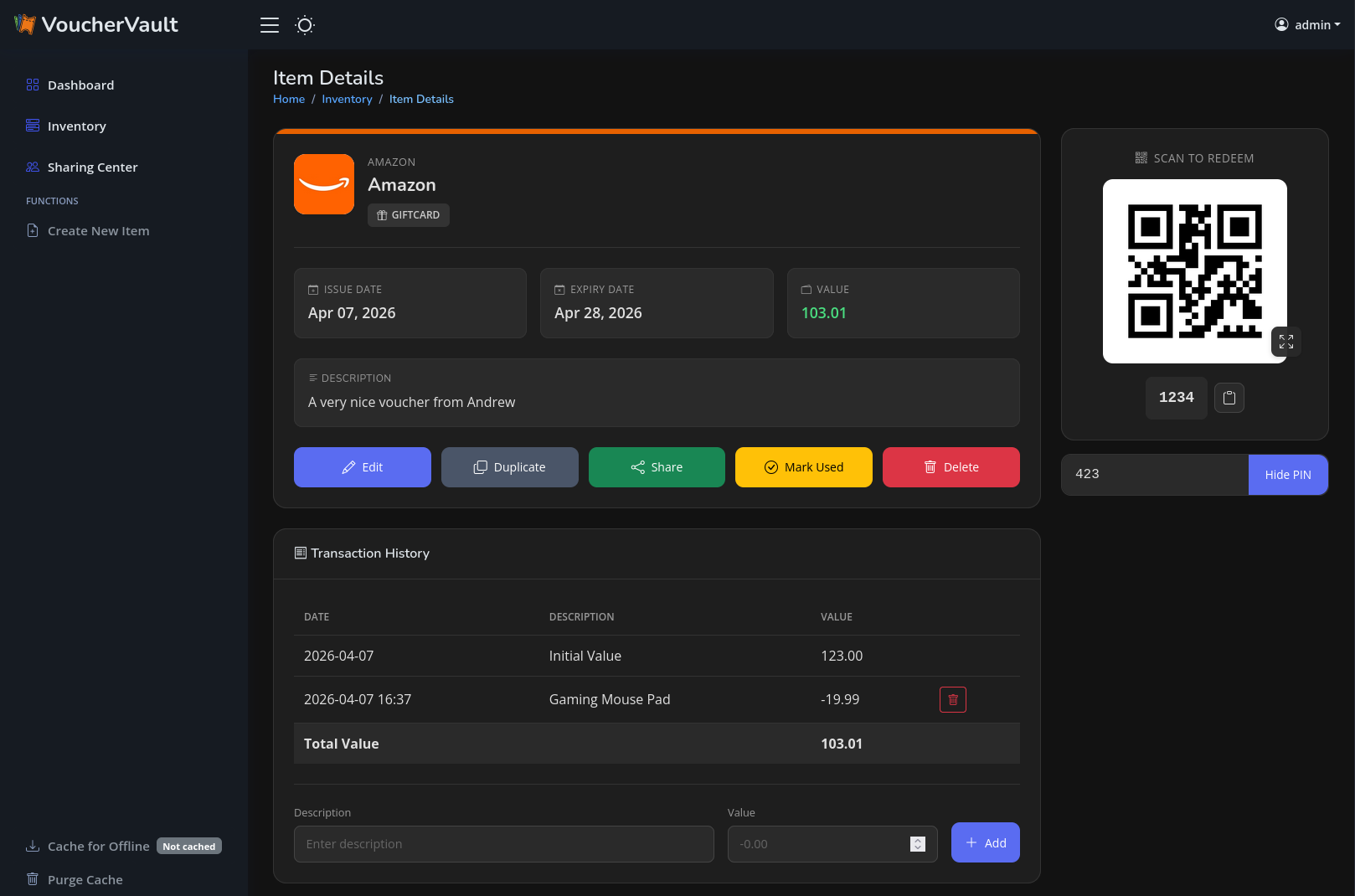Click the Total Value row label
Screen dimensions: 1355x896
tap(342, 744)
